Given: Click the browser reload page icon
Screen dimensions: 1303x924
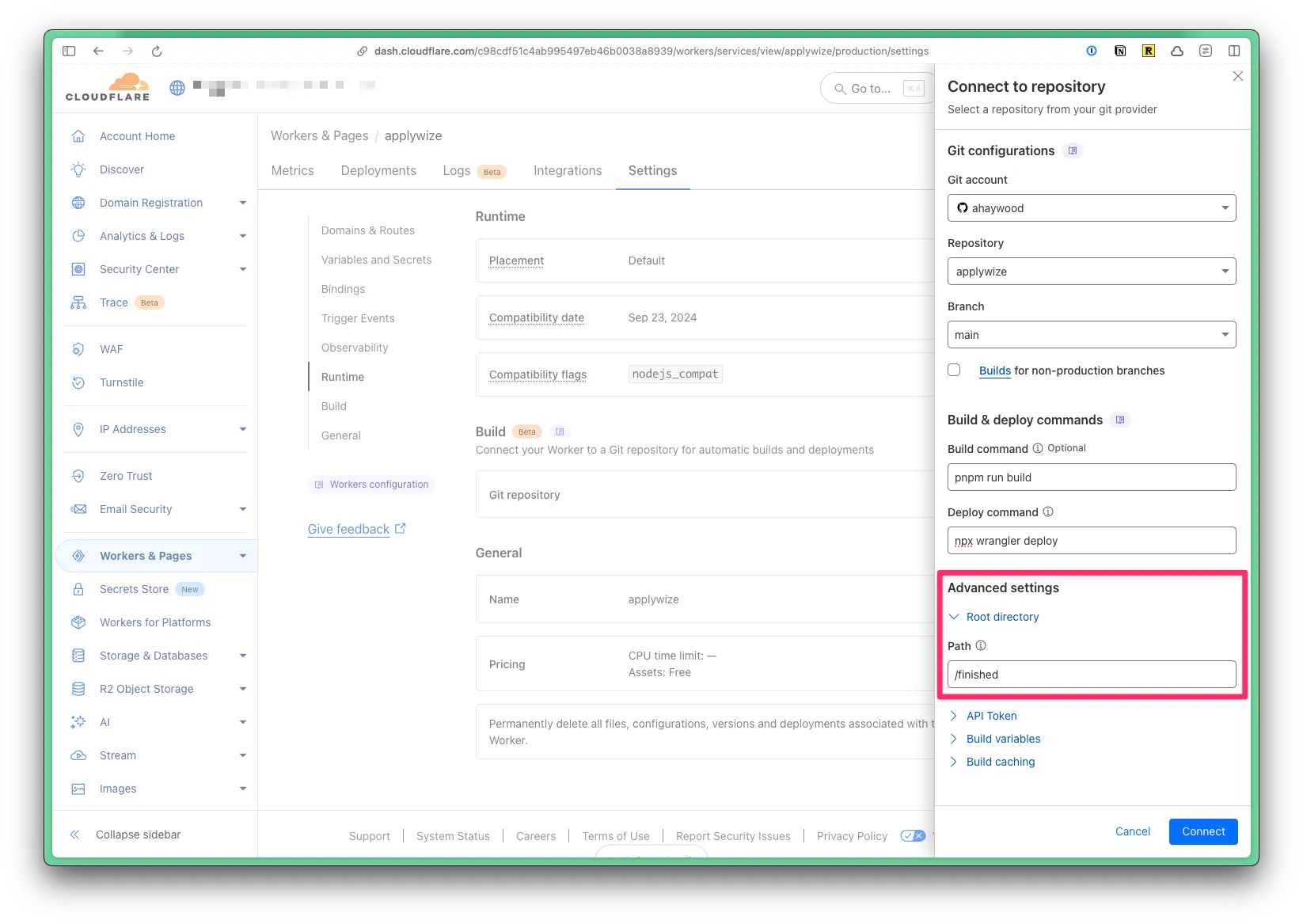Looking at the screenshot, I should (x=157, y=51).
